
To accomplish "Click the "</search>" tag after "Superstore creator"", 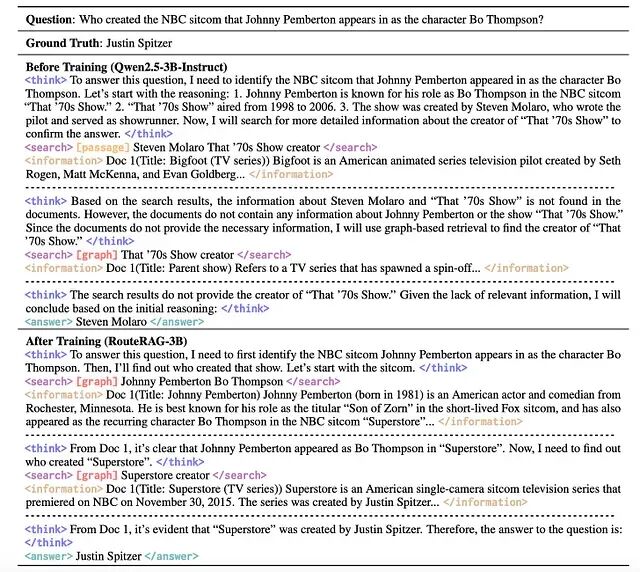I will tap(240, 475).
